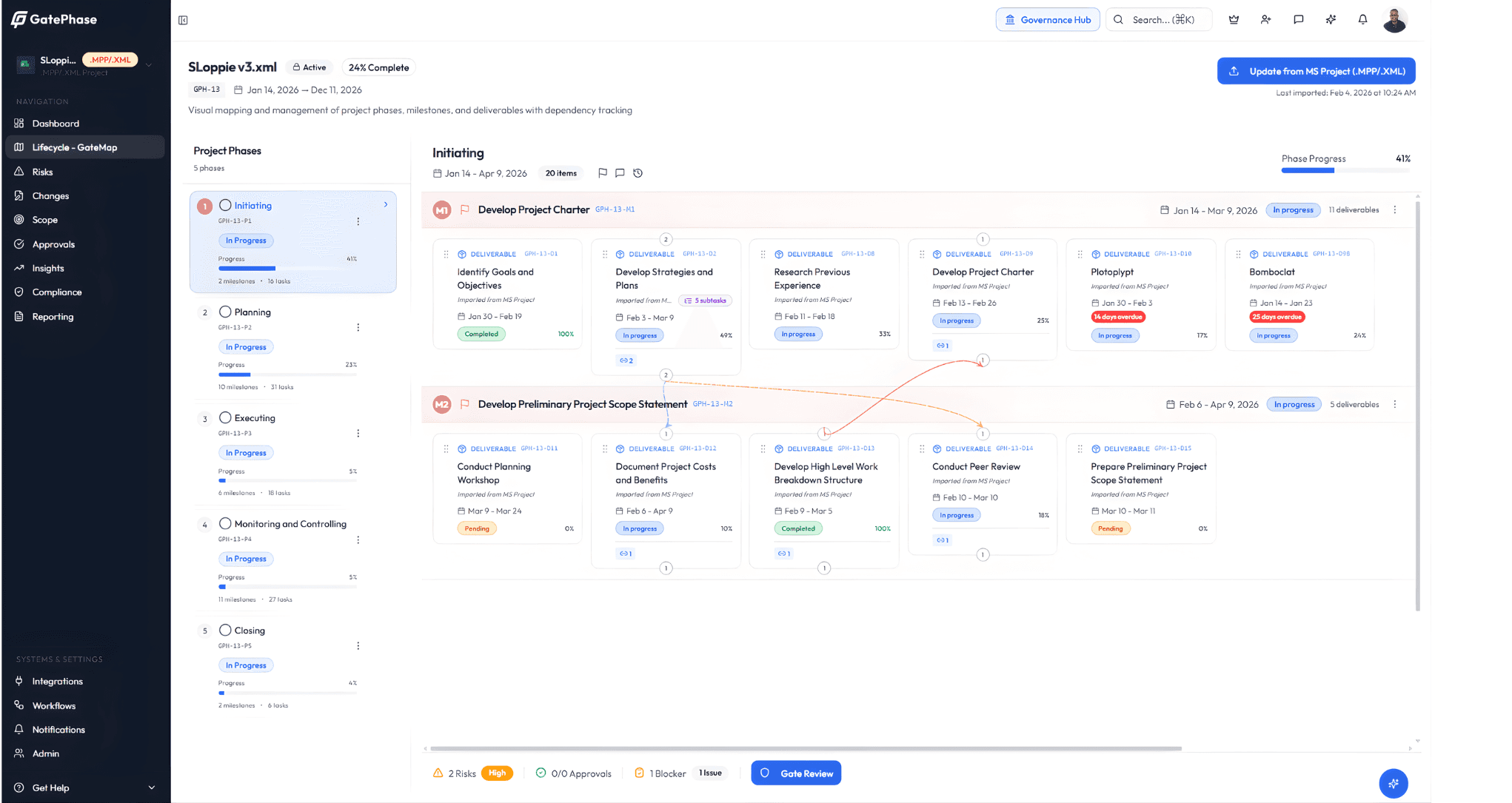Go to the Compliance navigation item
1512x803 pixels.
pos(56,292)
